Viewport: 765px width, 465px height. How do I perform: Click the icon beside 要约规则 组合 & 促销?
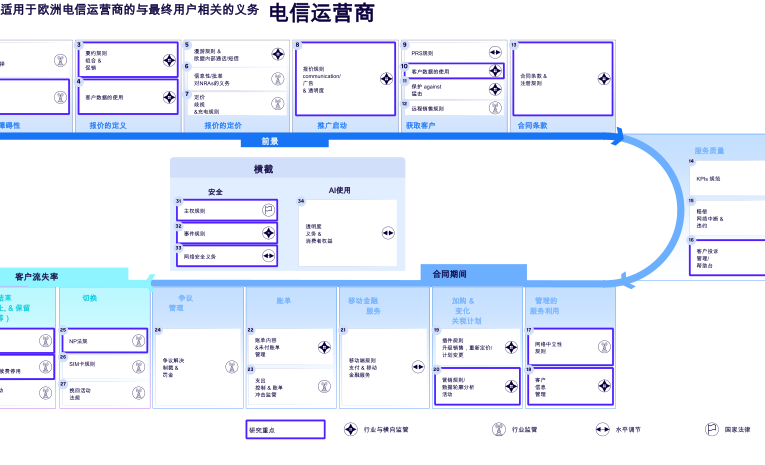(x=168, y=60)
